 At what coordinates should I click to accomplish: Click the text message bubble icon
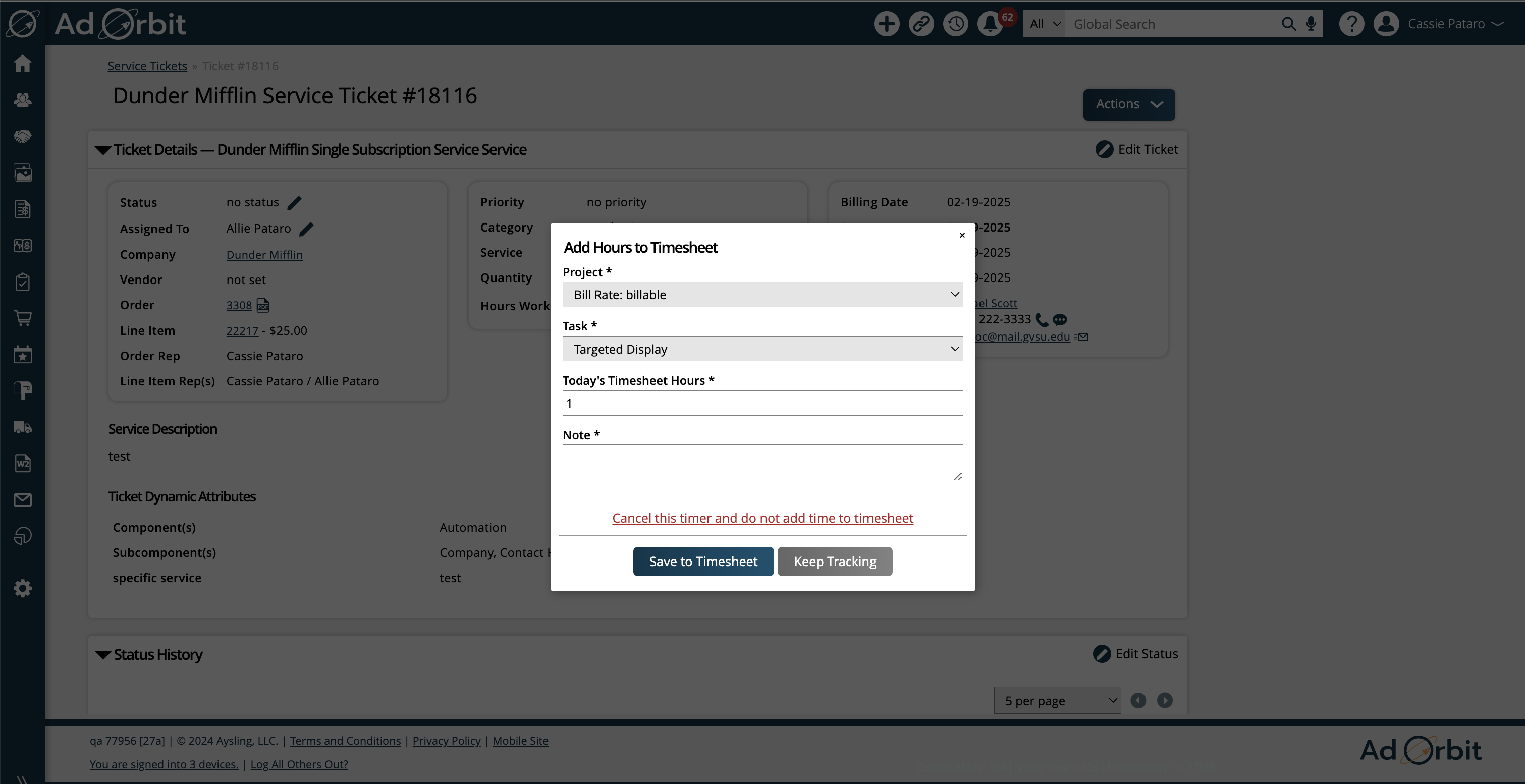pos(1060,320)
